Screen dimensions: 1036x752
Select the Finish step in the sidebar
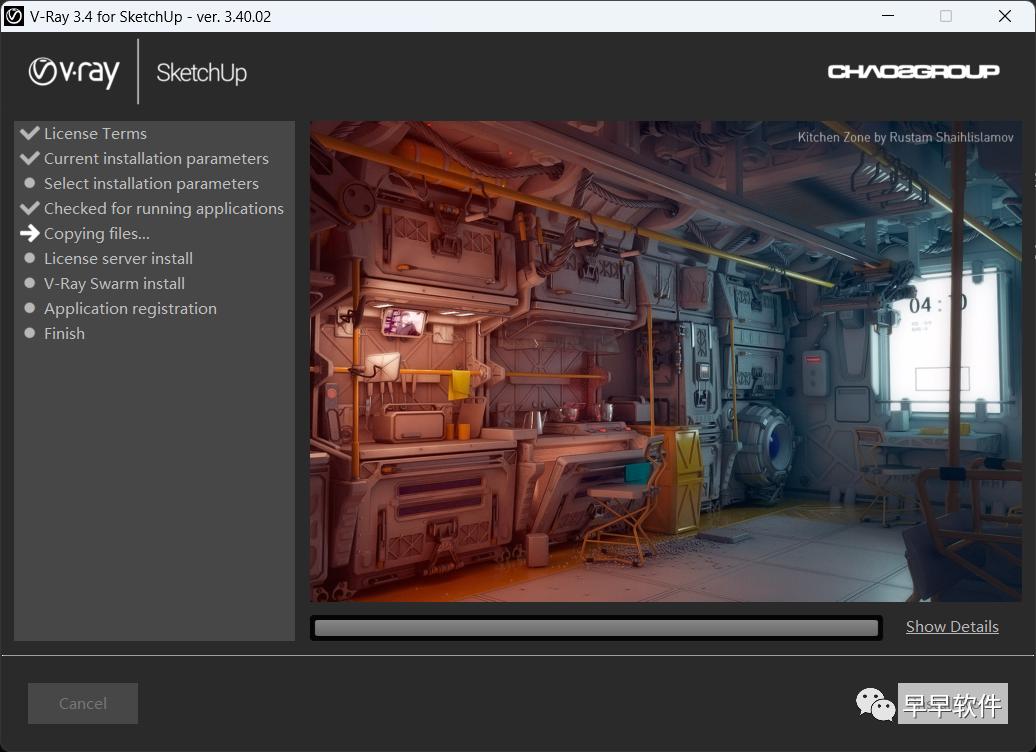click(x=64, y=333)
